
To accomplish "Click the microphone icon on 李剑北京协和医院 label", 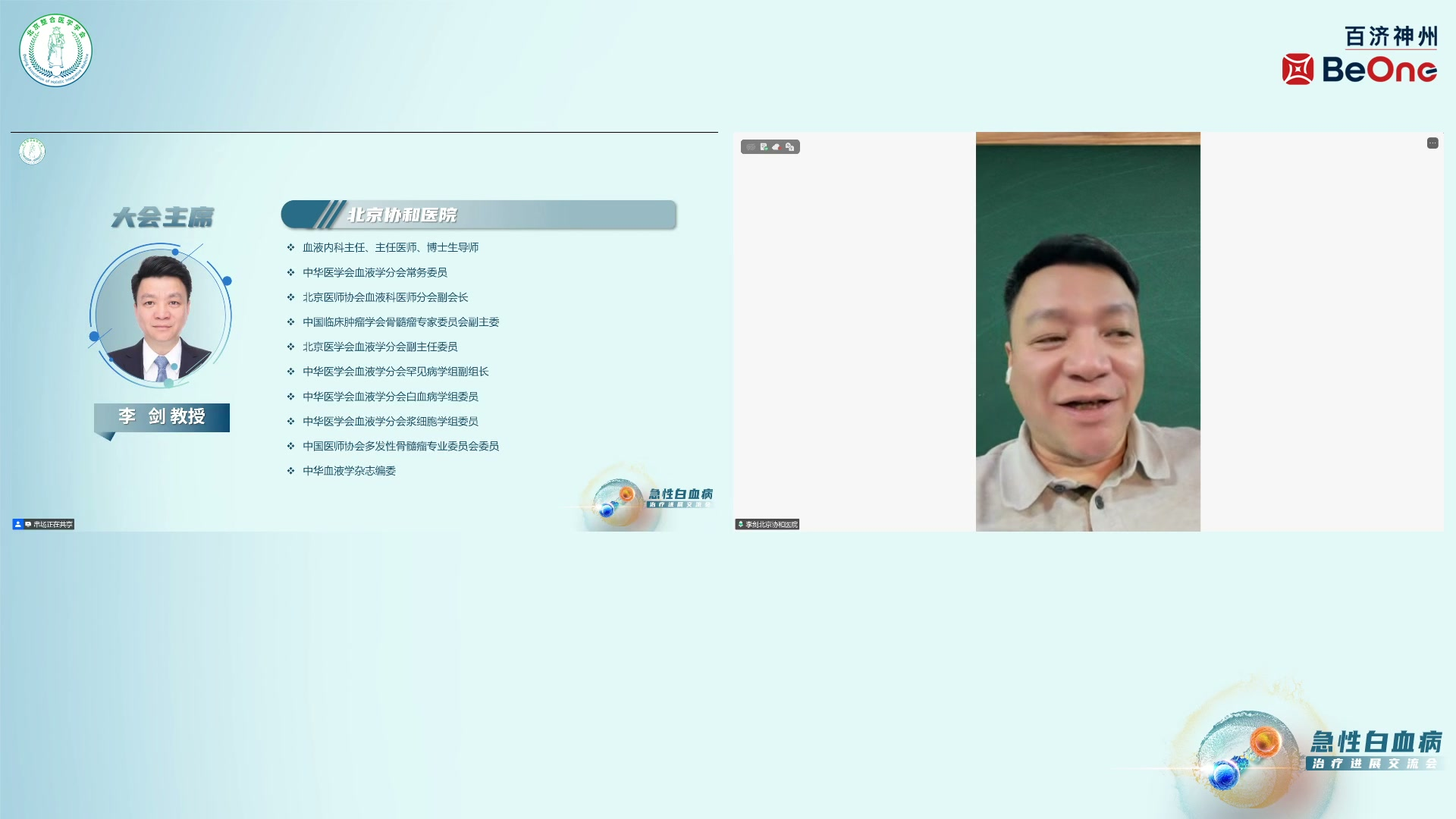I will (740, 524).
